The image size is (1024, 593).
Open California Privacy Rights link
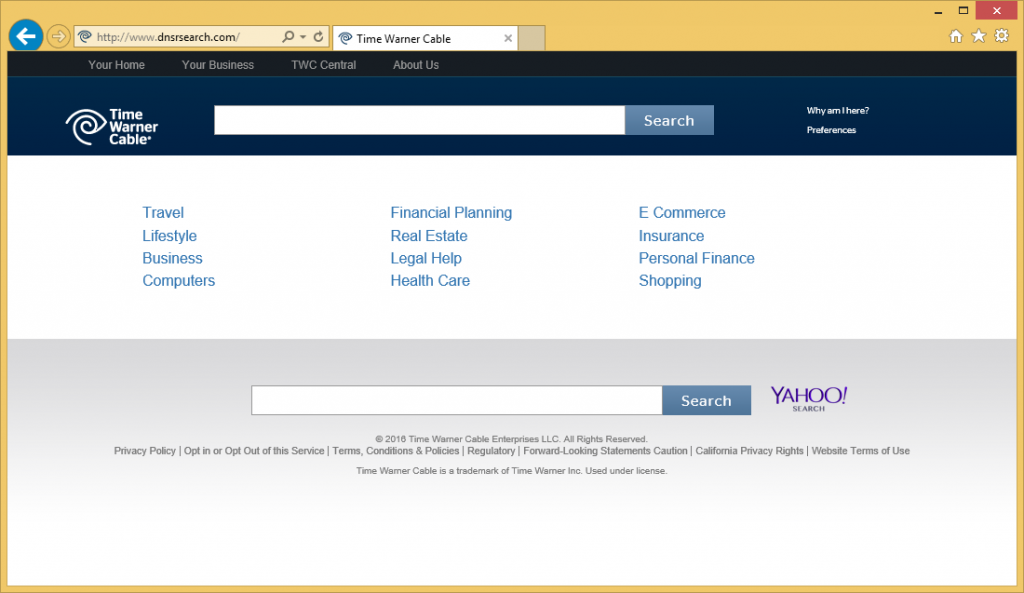(x=749, y=451)
